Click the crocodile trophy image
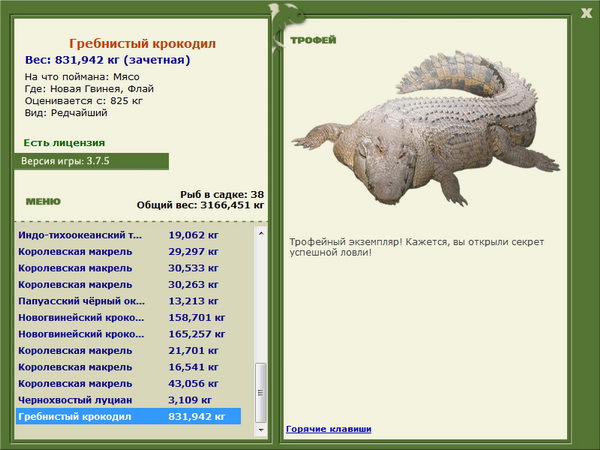This screenshot has width=600, height=450. pos(426,129)
